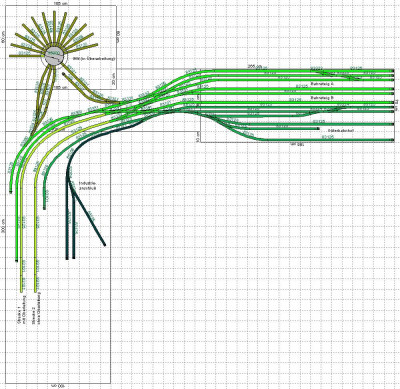Click the Bahnsteig A label
This screenshot has height=389, width=400.
coord(322,84)
